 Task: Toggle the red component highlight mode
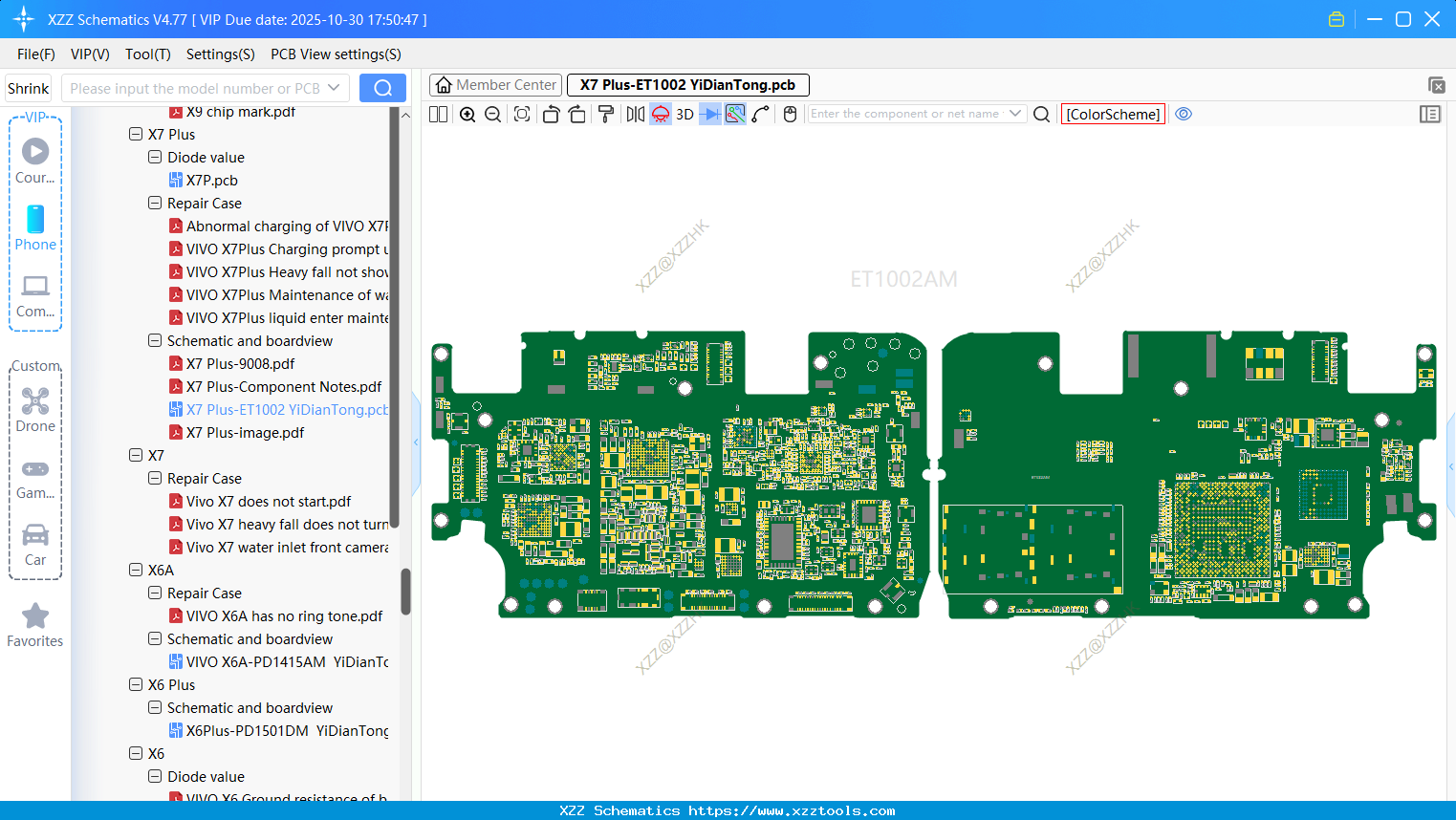click(661, 114)
